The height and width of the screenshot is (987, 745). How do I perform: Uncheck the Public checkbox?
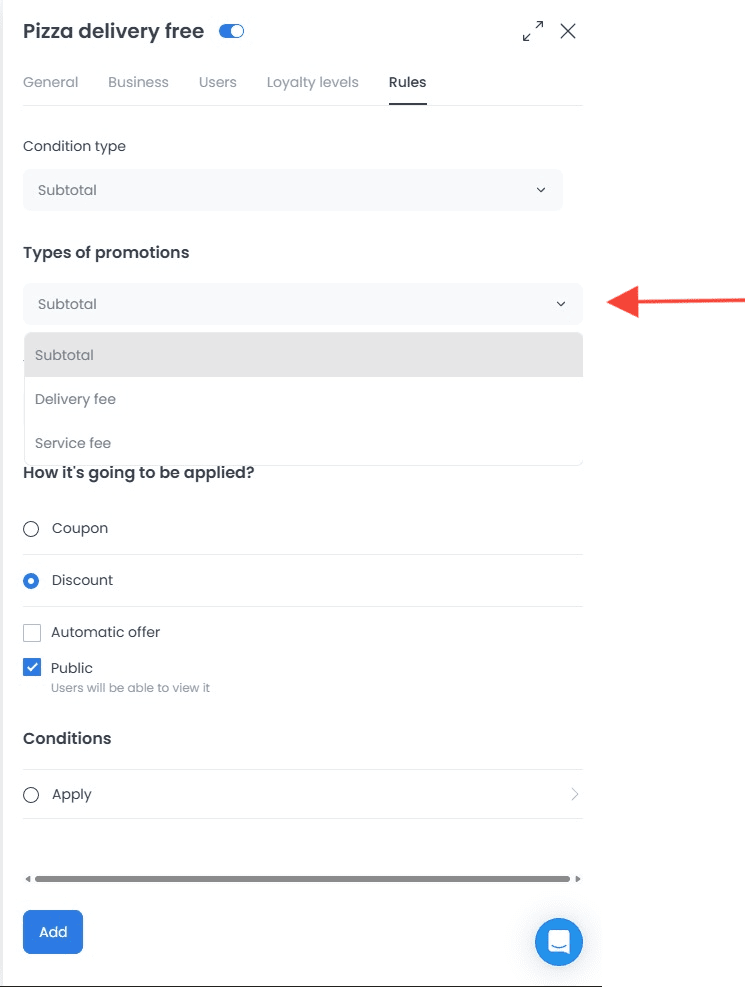[32, 667]
